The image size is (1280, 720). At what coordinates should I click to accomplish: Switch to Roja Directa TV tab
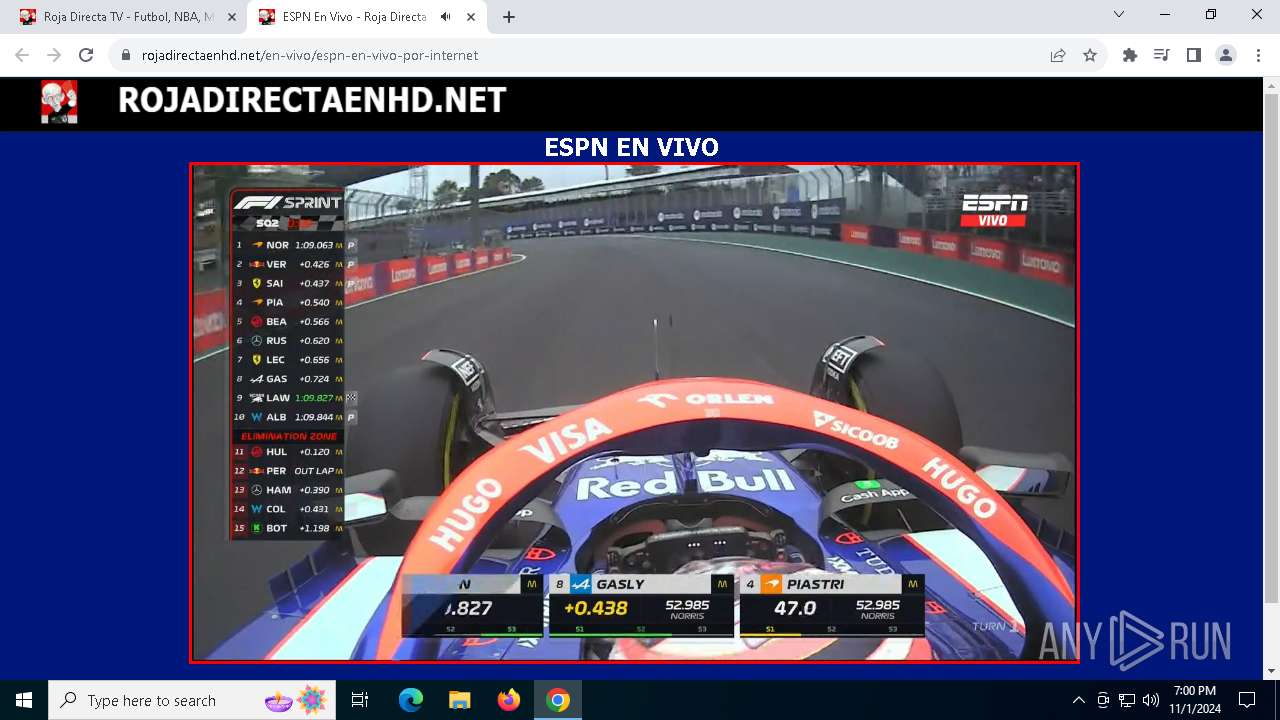click(128, 17)
